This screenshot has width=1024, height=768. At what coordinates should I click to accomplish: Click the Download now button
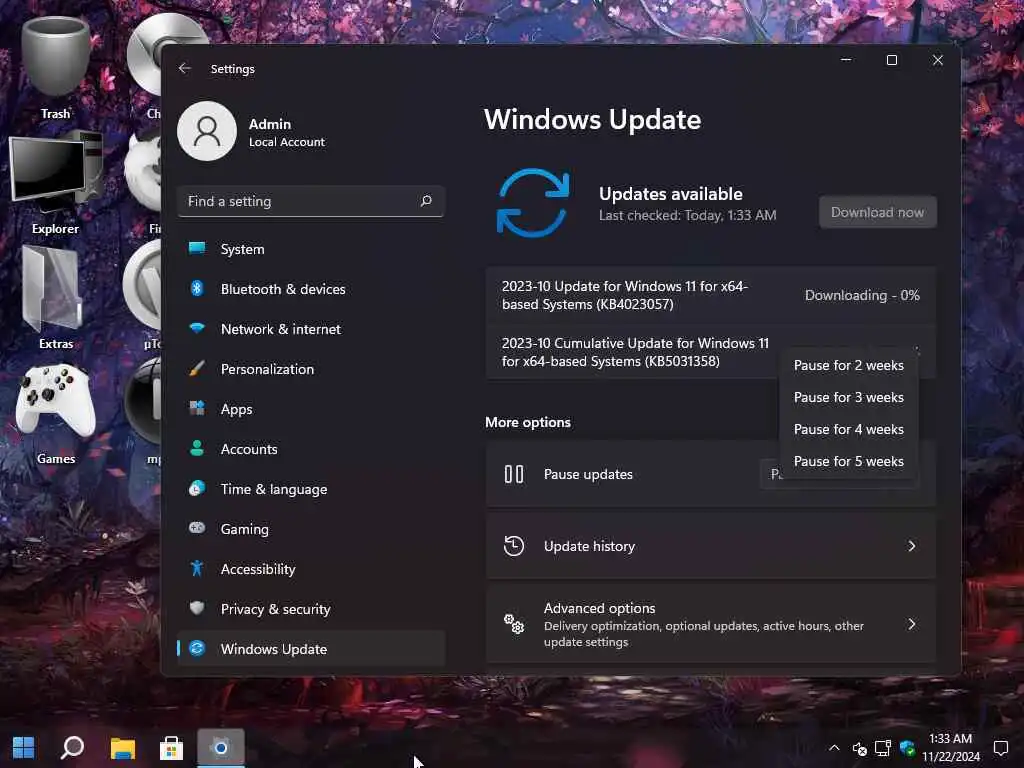pos(877,212)
